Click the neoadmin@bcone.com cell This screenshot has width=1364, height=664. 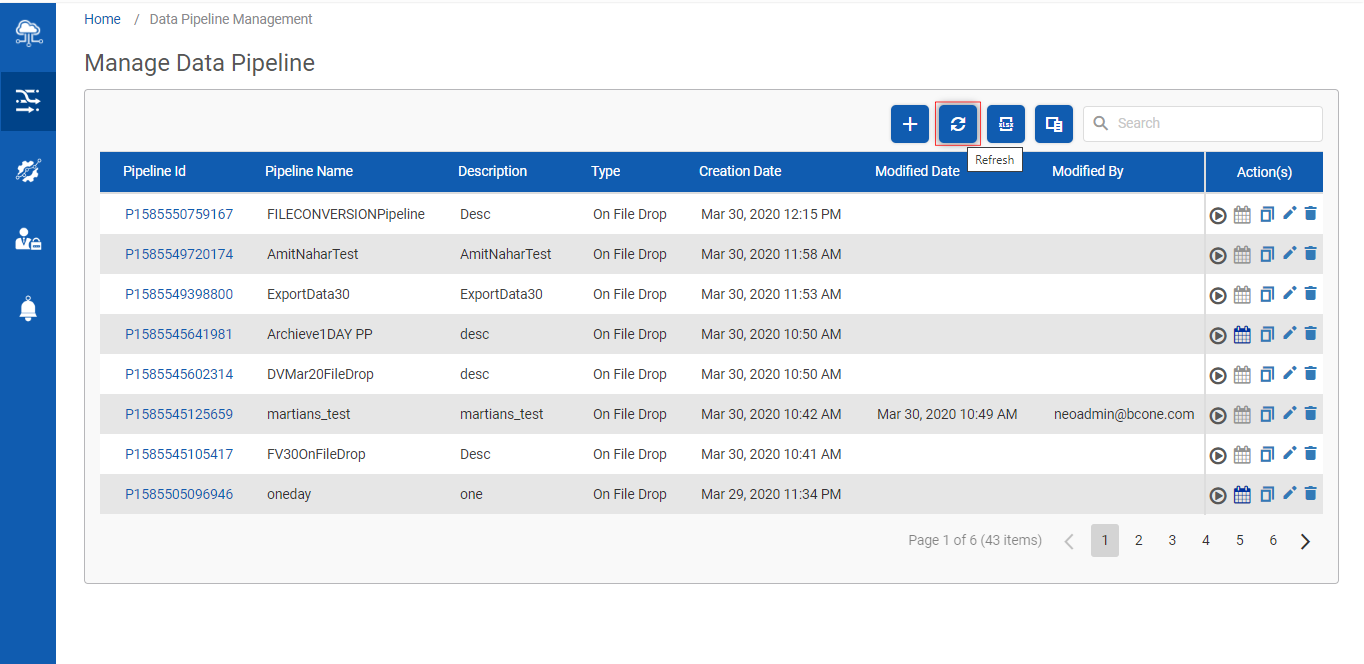(x=1124, y=414)
